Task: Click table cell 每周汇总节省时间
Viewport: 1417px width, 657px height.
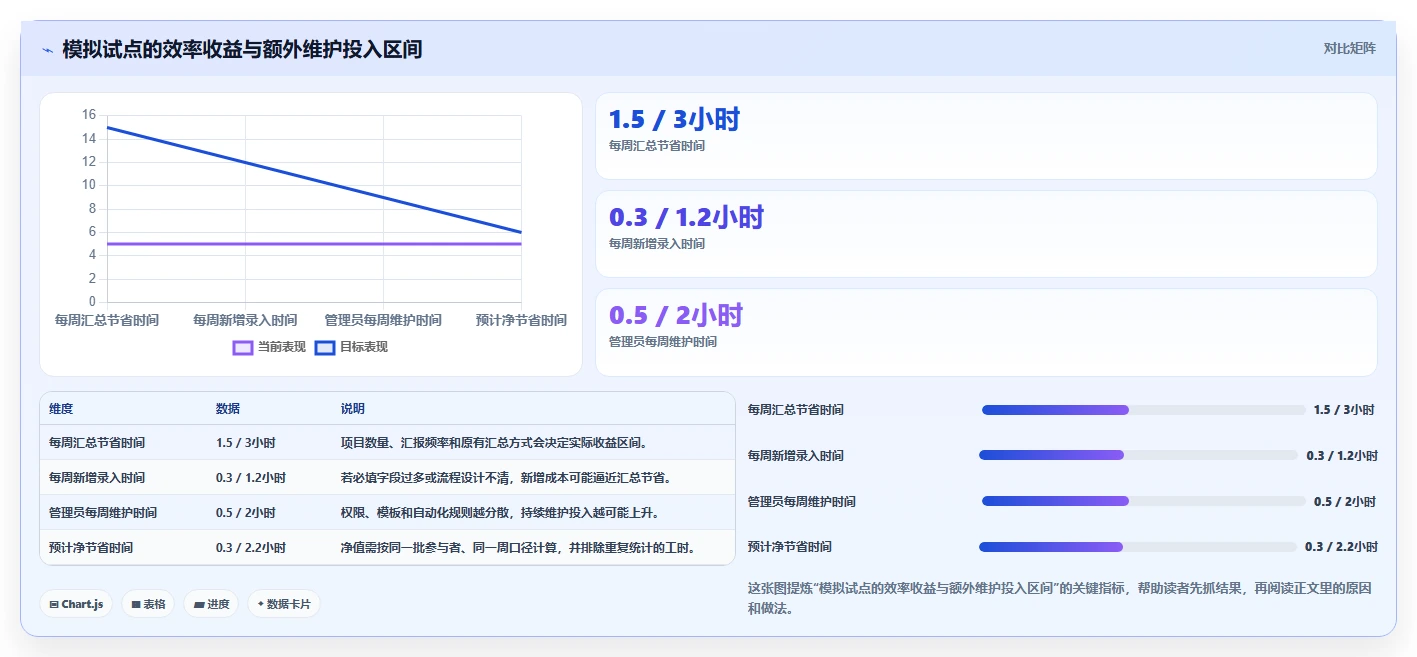Action: coord(96,442)
